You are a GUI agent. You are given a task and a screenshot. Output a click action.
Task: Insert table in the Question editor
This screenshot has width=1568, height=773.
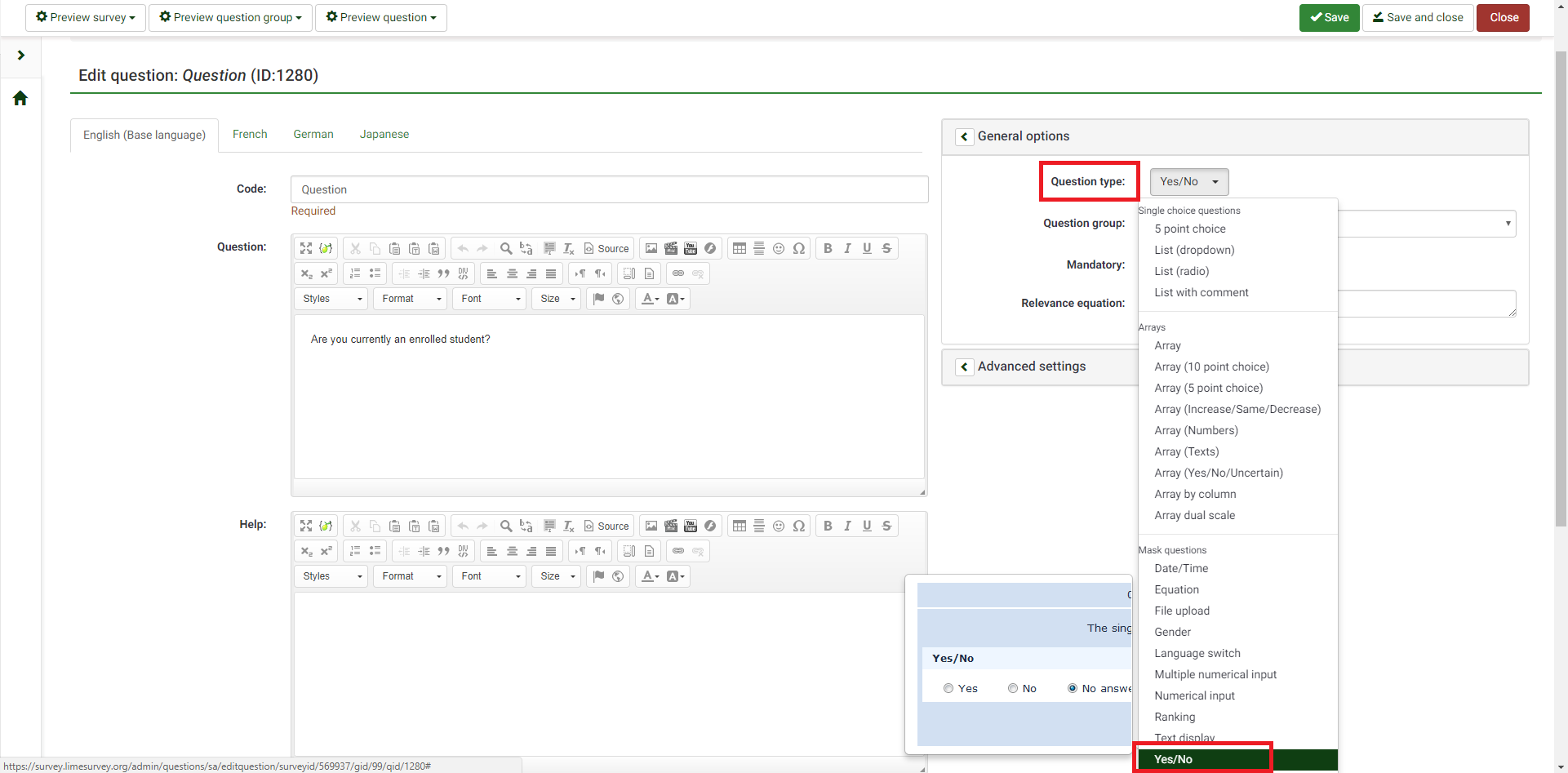point(740,248)
